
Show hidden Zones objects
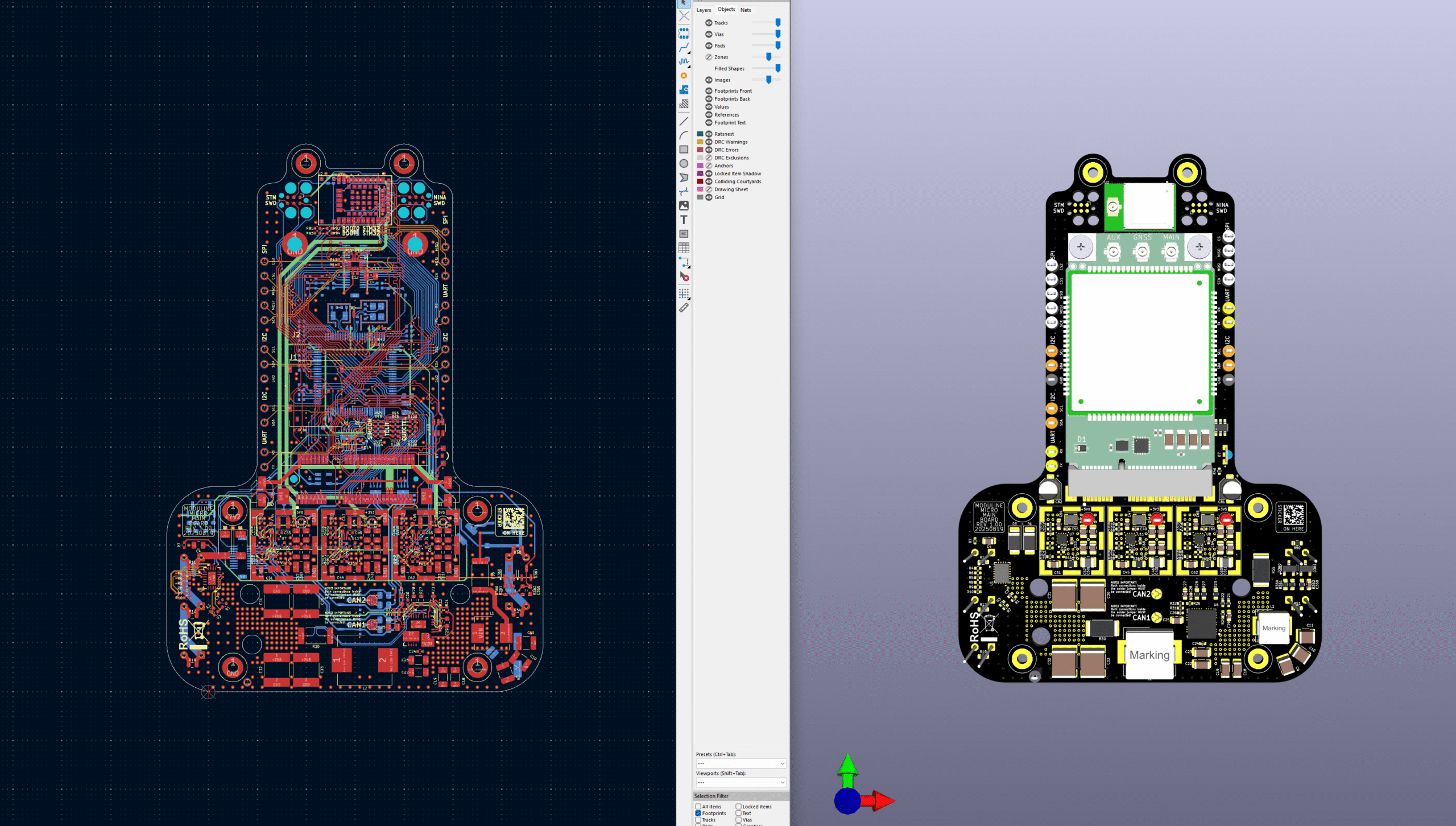tap(709, 57)
